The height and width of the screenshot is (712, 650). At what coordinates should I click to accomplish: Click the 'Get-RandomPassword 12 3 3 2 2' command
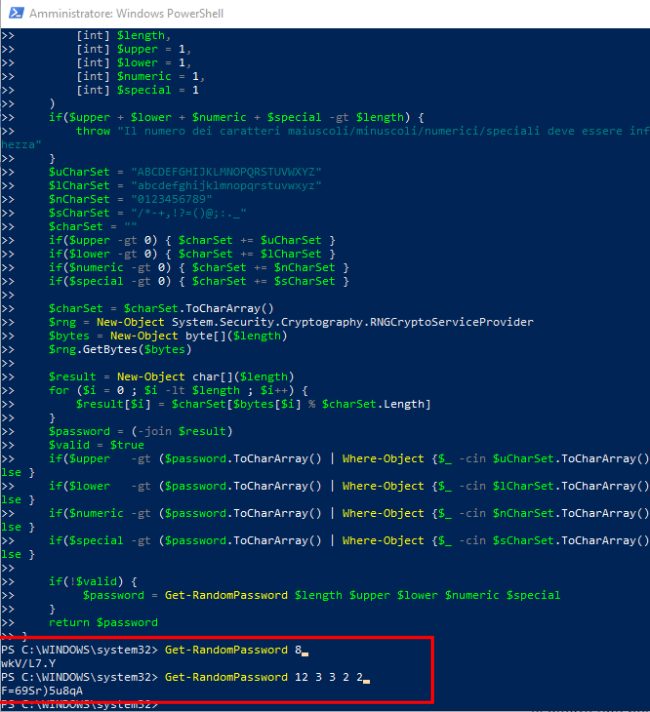[x=263, y=677]
